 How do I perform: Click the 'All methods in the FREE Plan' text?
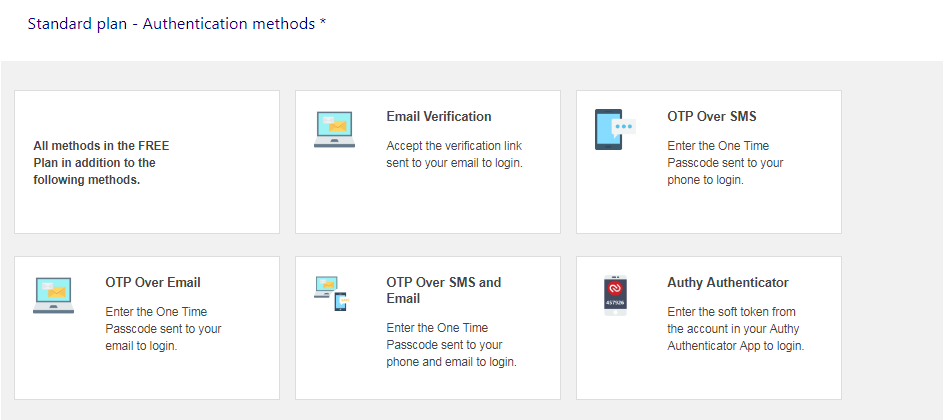coord(102,162)
